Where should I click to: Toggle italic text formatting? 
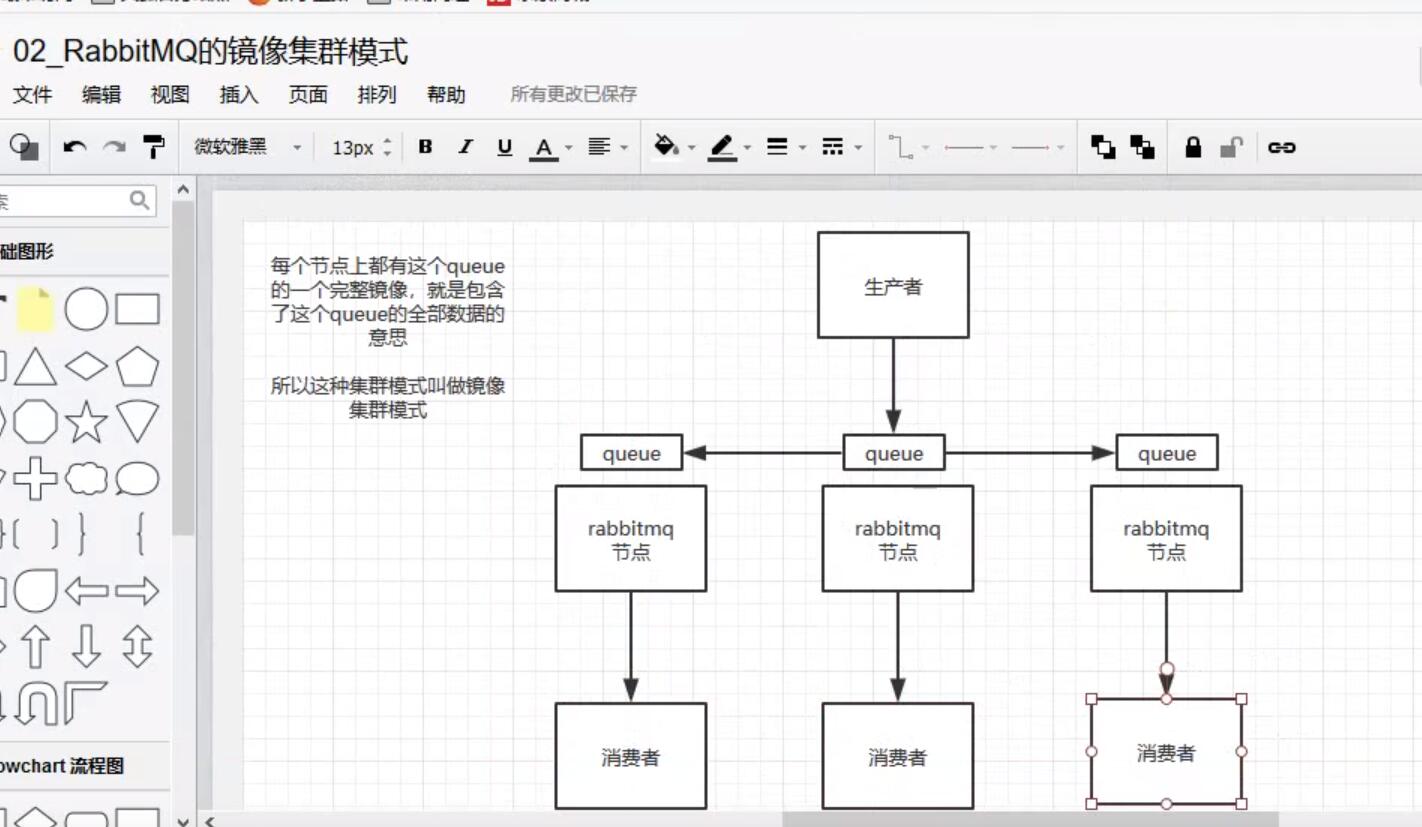tap(465, 147)
